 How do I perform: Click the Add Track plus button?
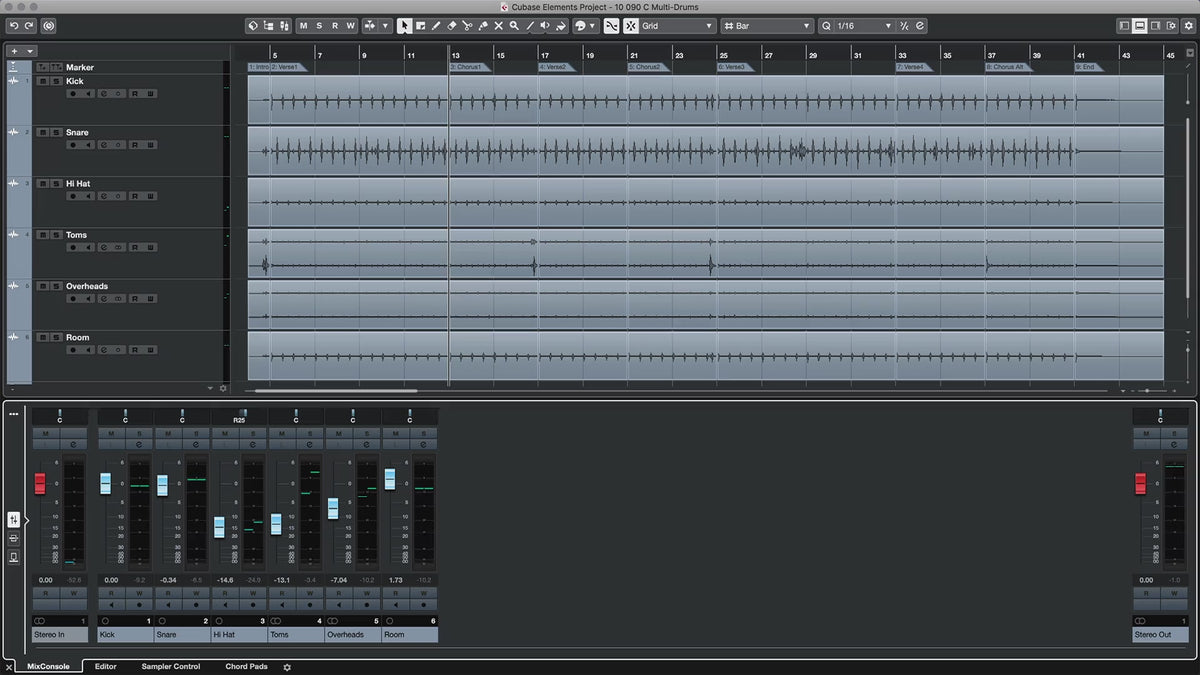point(14,51)
